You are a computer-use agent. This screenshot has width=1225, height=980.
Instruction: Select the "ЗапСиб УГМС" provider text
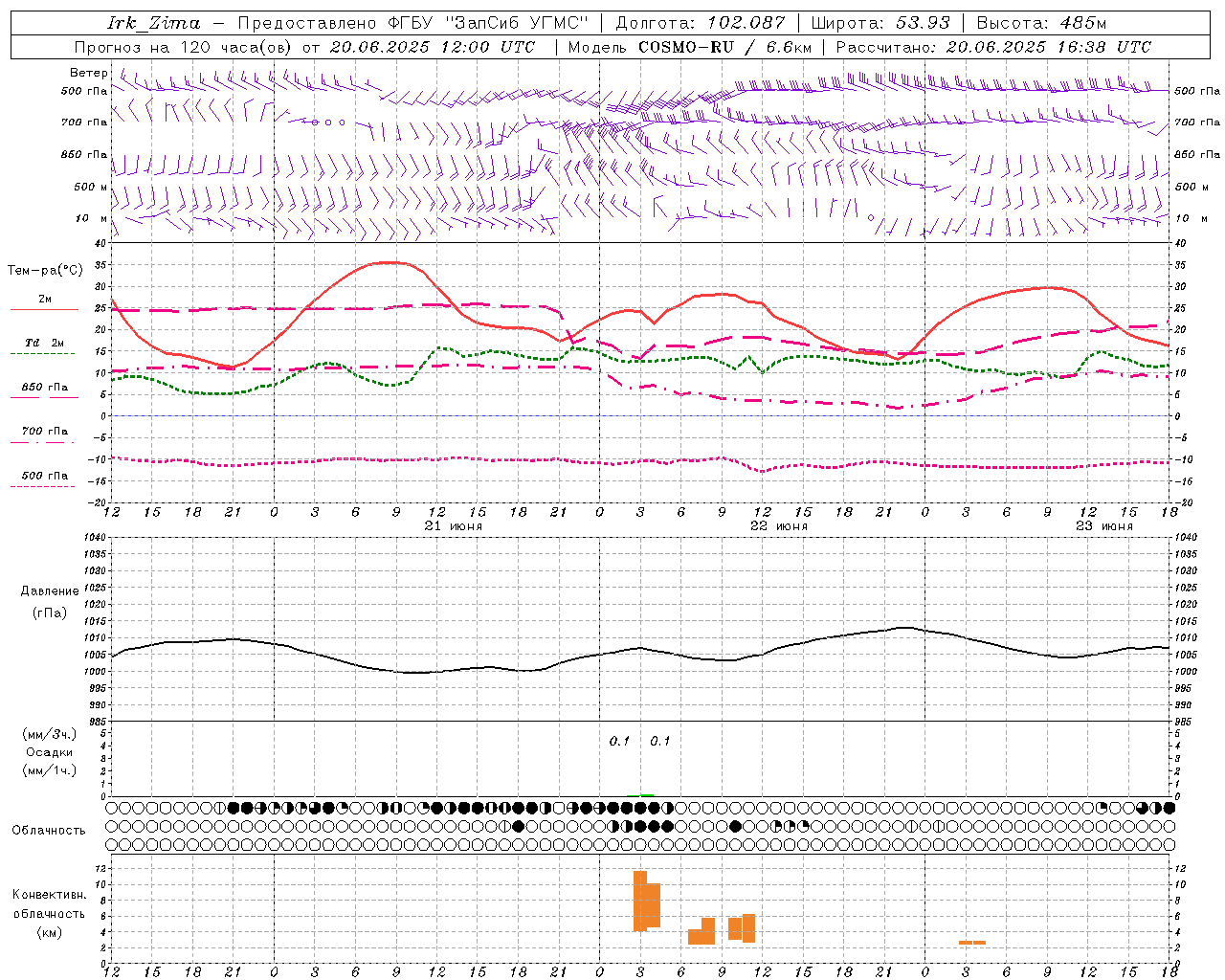coord(519,23)
